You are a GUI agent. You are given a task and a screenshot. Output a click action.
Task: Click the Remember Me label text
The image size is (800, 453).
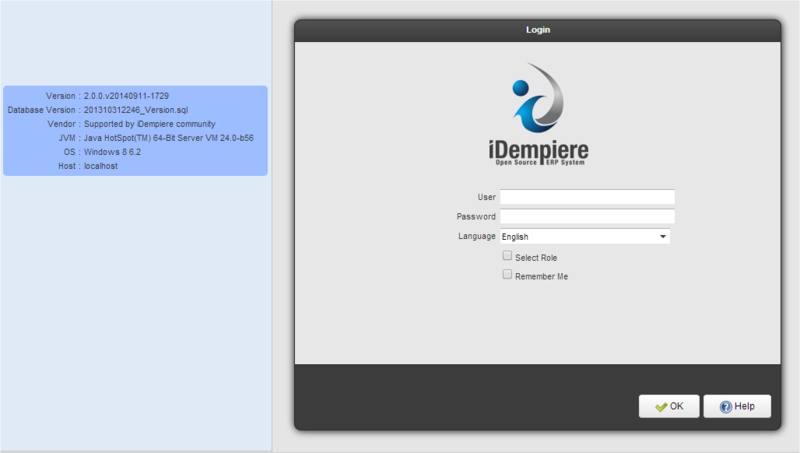(x=541, y=276)
